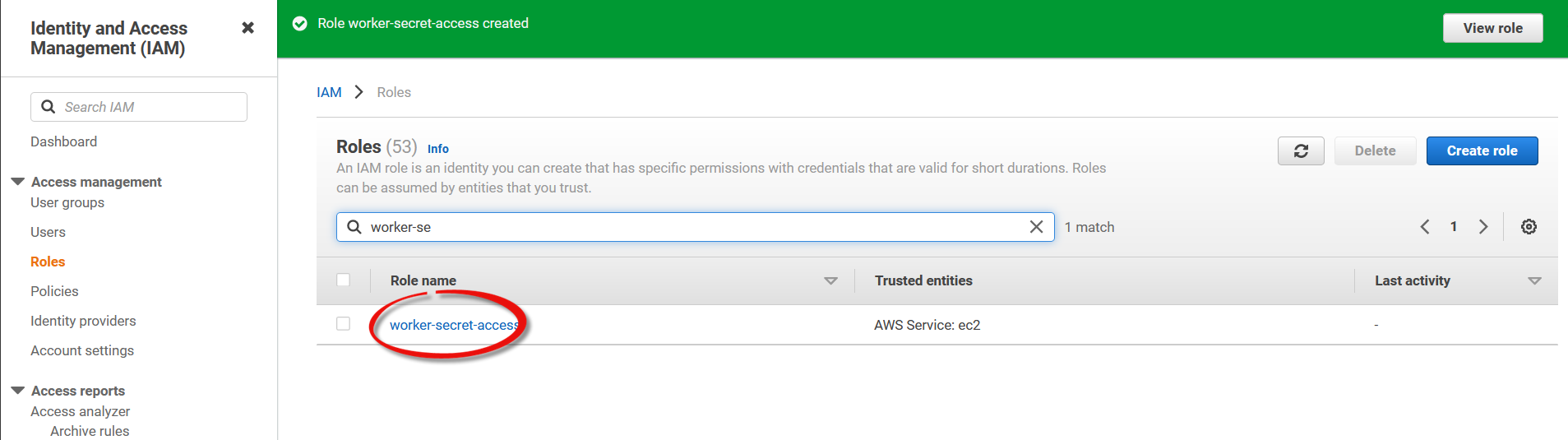Open the worker-secret-access role link
Image resolution: width=1568 pixels, height=440 pixels.
453,325
